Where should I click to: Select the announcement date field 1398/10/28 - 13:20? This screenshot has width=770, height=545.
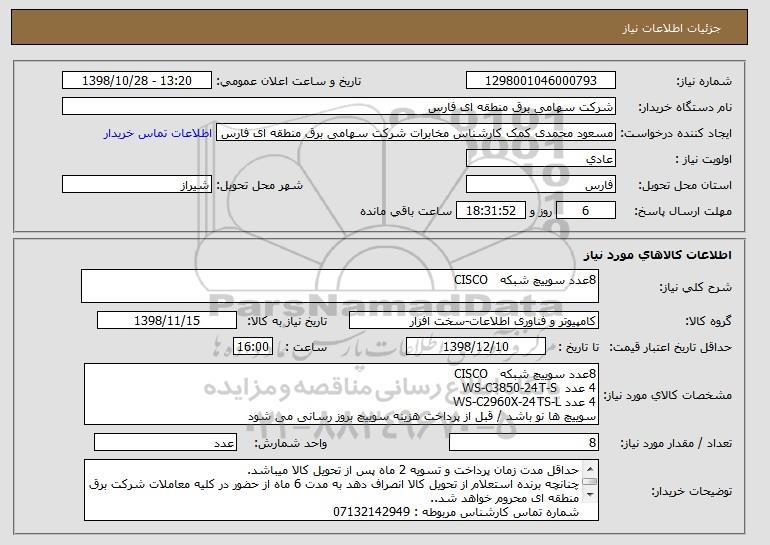tap(137, 81)
